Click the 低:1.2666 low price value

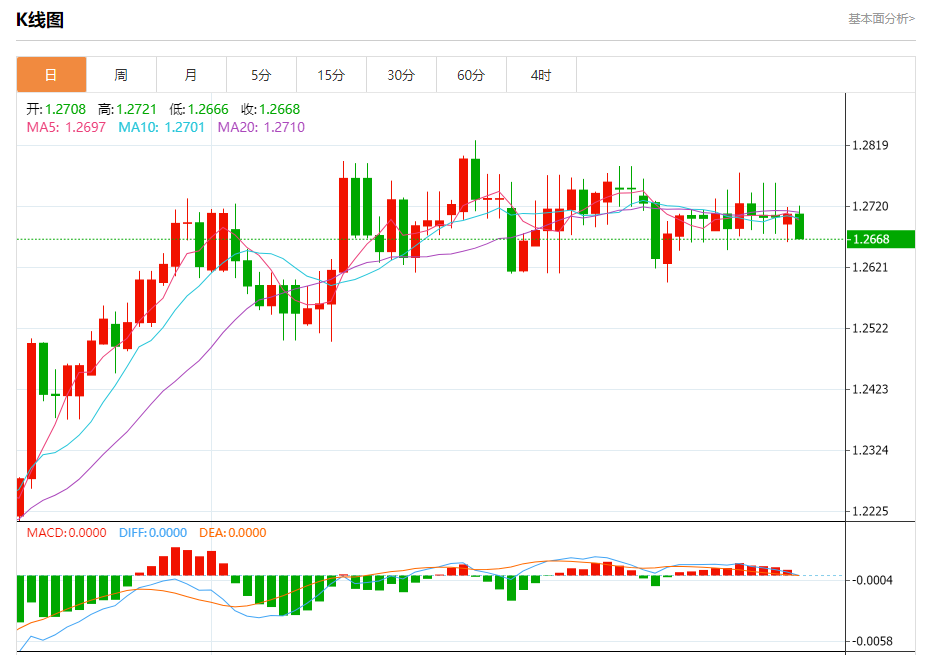(199, 109)
